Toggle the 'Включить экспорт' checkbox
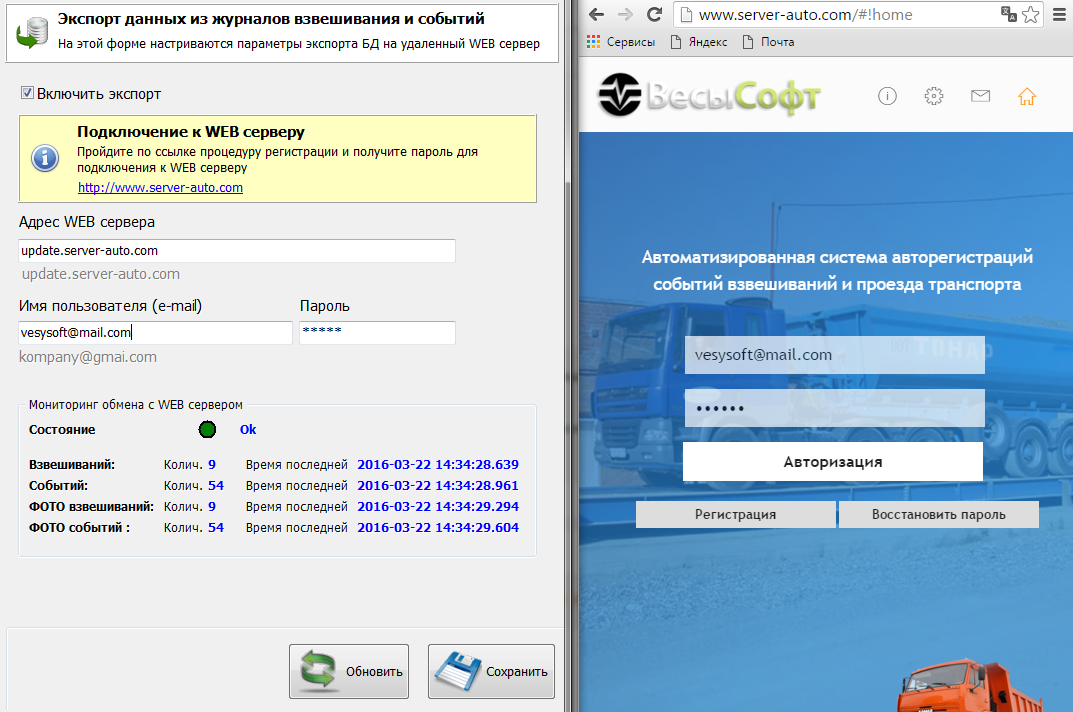Image resolution: width=1073 pixels, height=712 pixels. coord(27,93)
